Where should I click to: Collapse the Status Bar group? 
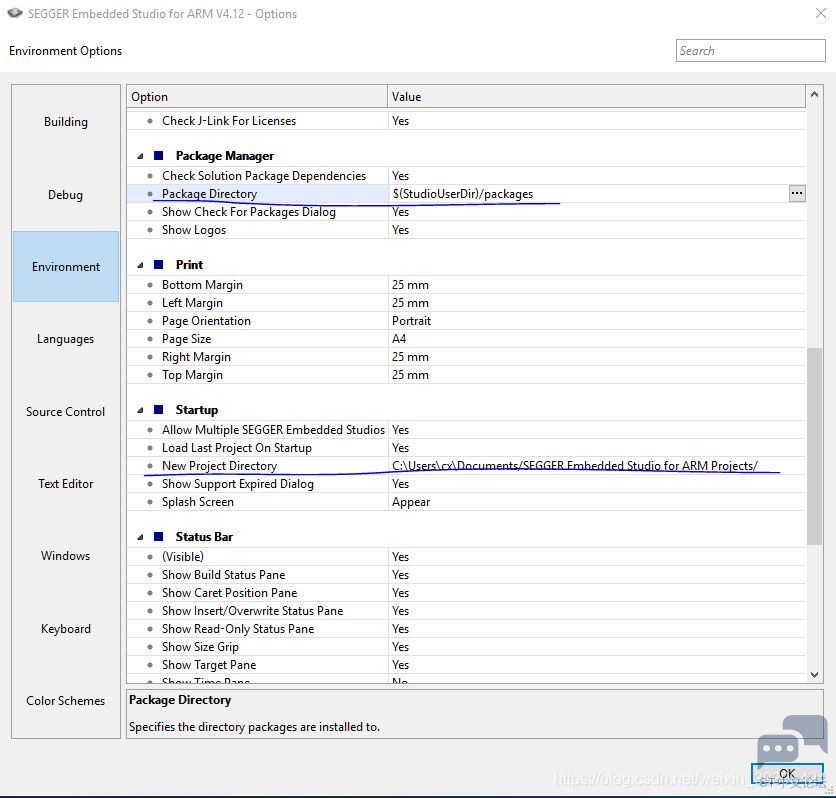pyautogui.click(x=140, y=537)
